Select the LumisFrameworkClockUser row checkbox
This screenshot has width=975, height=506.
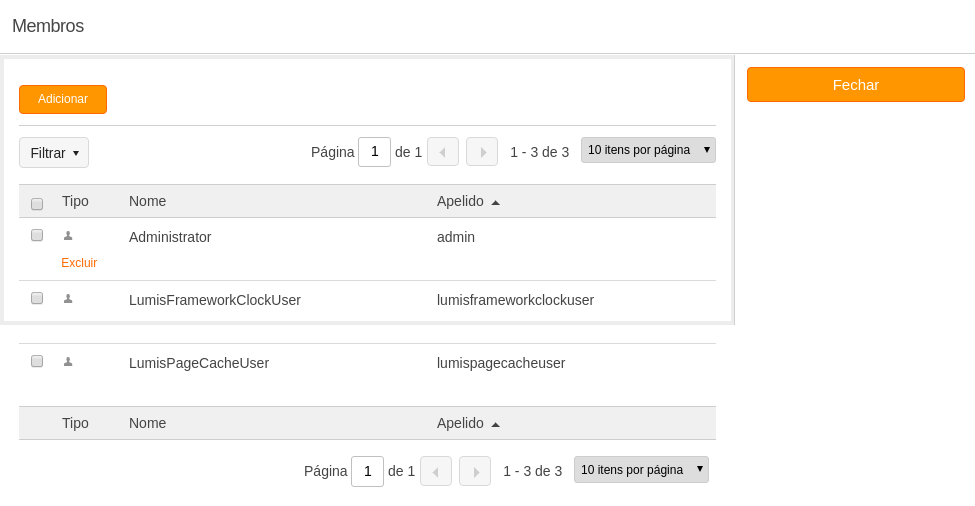[x=37, y=298]
